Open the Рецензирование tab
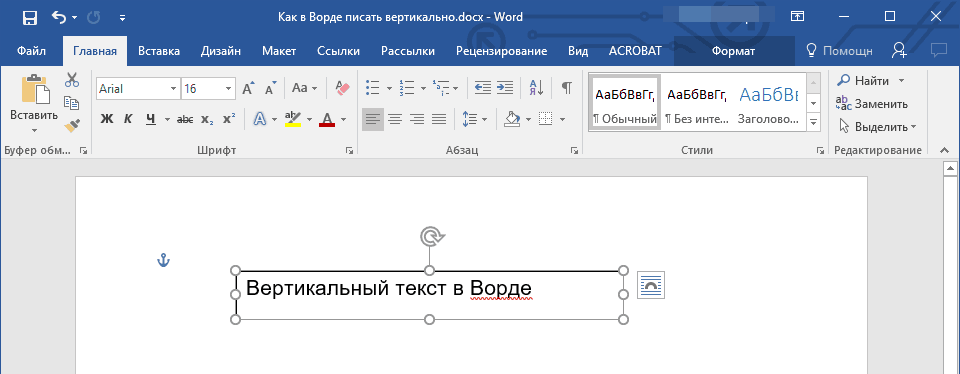Image resolution: width=960 pixels, height=374 pixels. pos(501,51)
